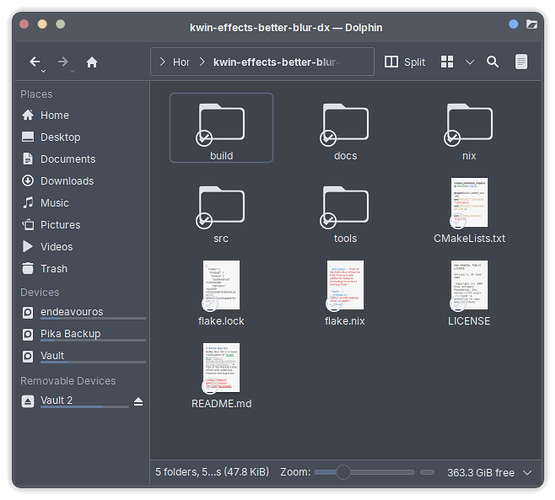Image resolution: width=555 pixels, height=500 pixels.
Task: Select the CMakeLists.txt file thumbnail
Action: 469,203
